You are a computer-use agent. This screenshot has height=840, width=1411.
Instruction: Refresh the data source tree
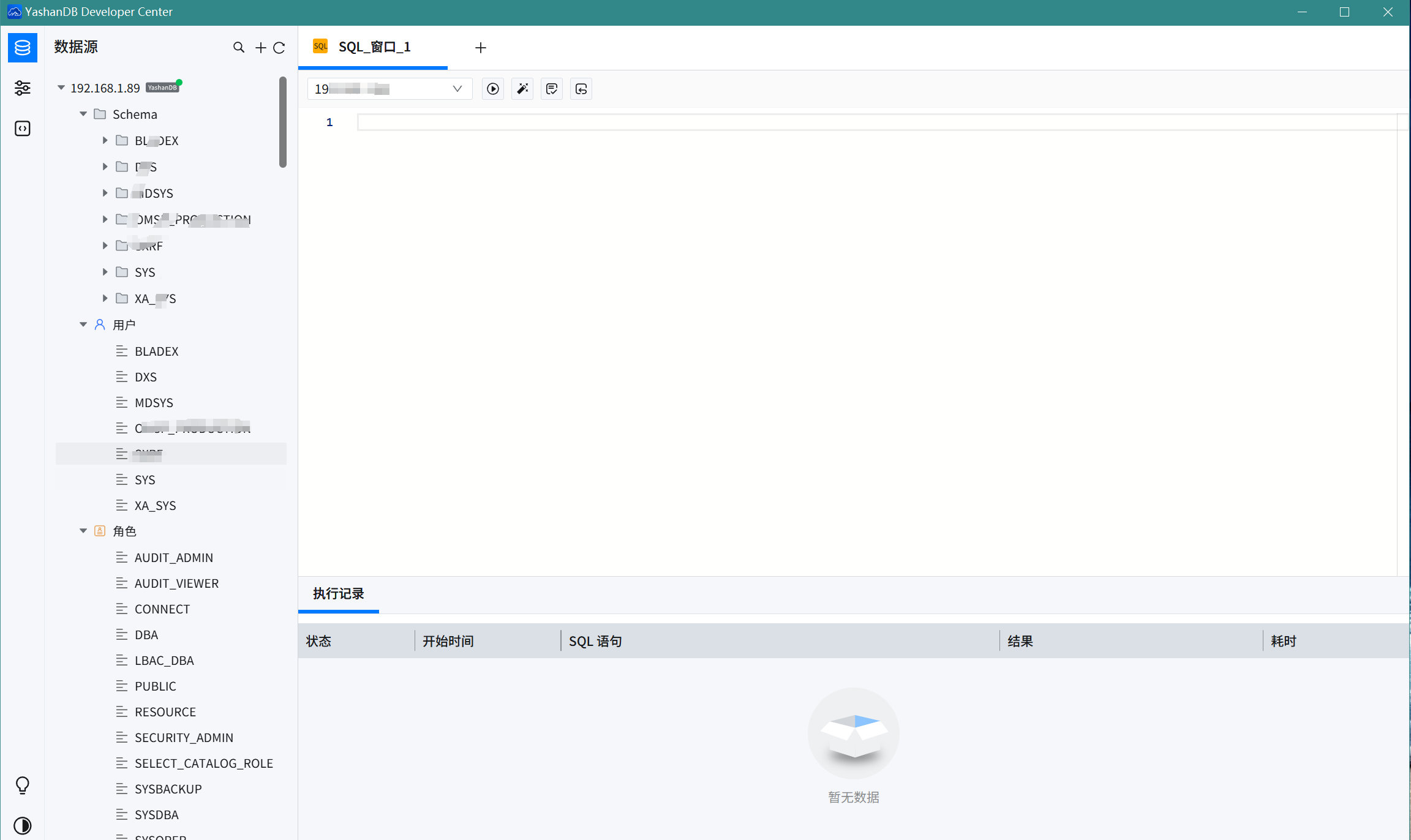[279, 48]
